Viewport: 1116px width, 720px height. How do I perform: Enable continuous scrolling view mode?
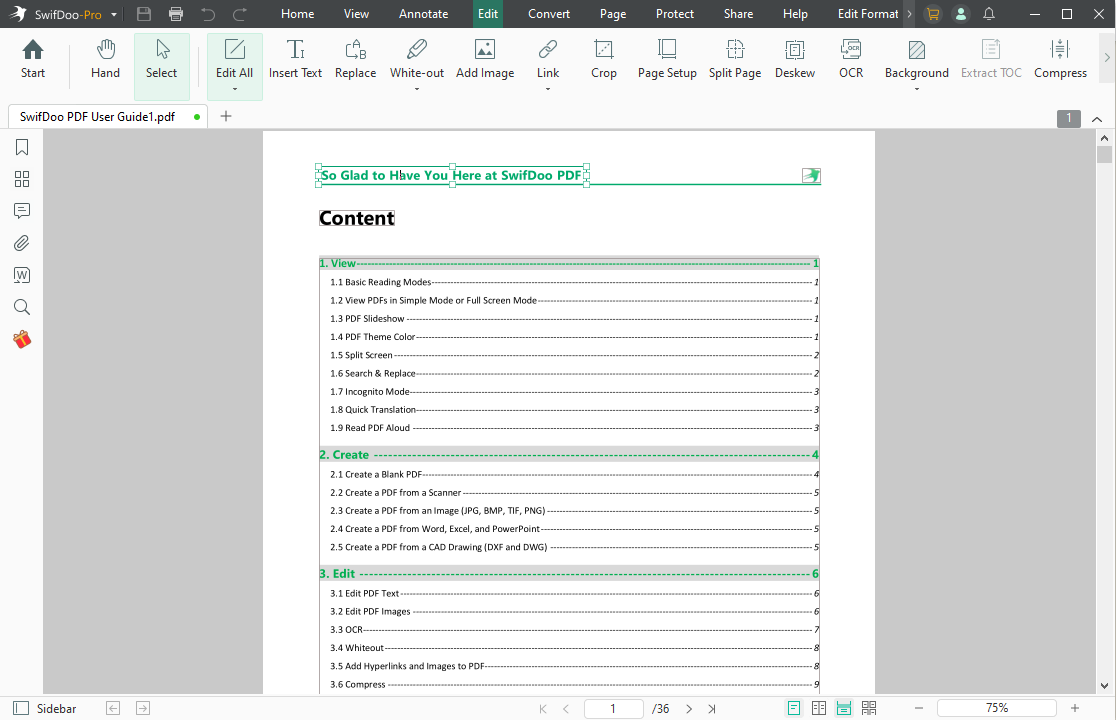(843, 708)
